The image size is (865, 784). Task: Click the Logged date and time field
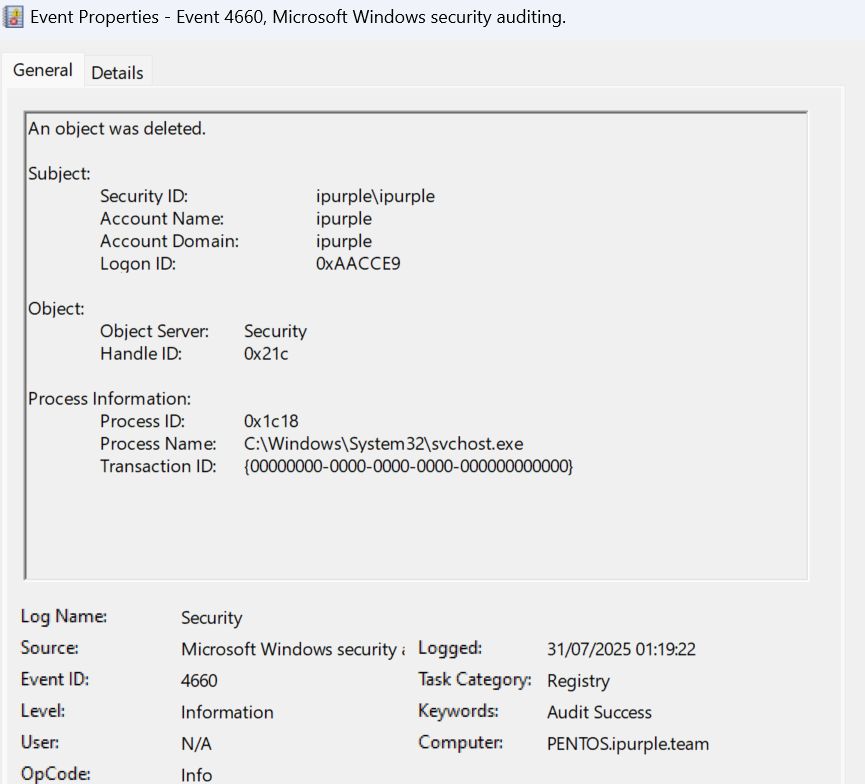pos(621,650)
